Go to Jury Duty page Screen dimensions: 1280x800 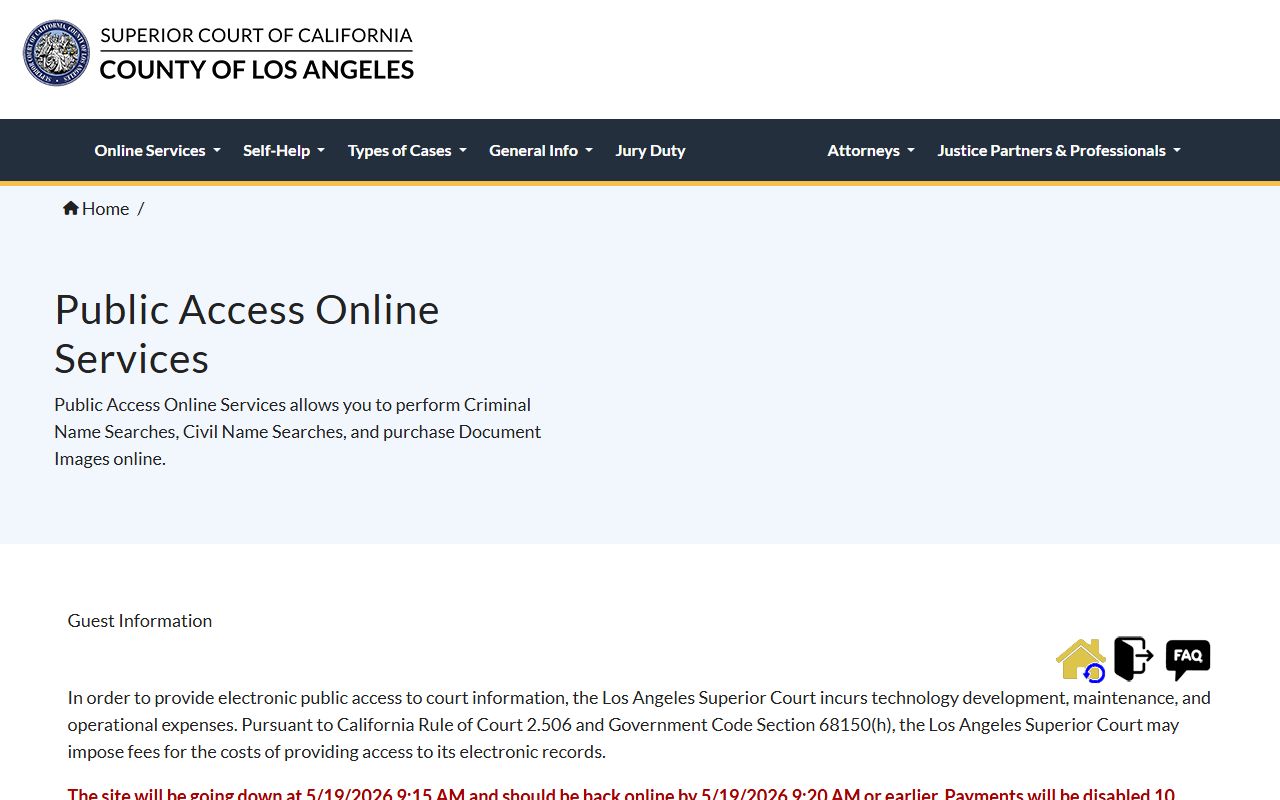tap(650, 150)
